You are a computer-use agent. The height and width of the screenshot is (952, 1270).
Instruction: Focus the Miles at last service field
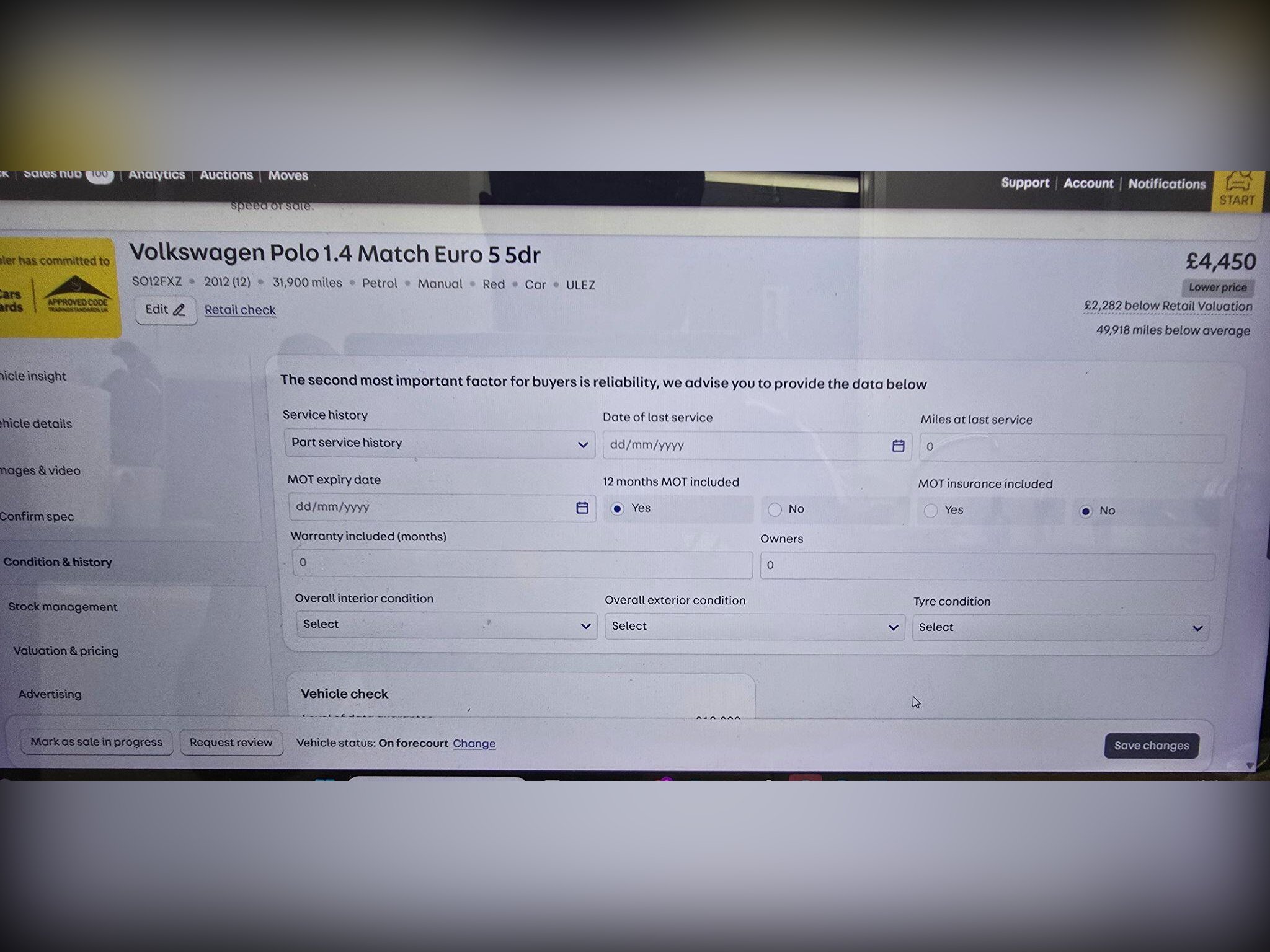(1072, 447)
